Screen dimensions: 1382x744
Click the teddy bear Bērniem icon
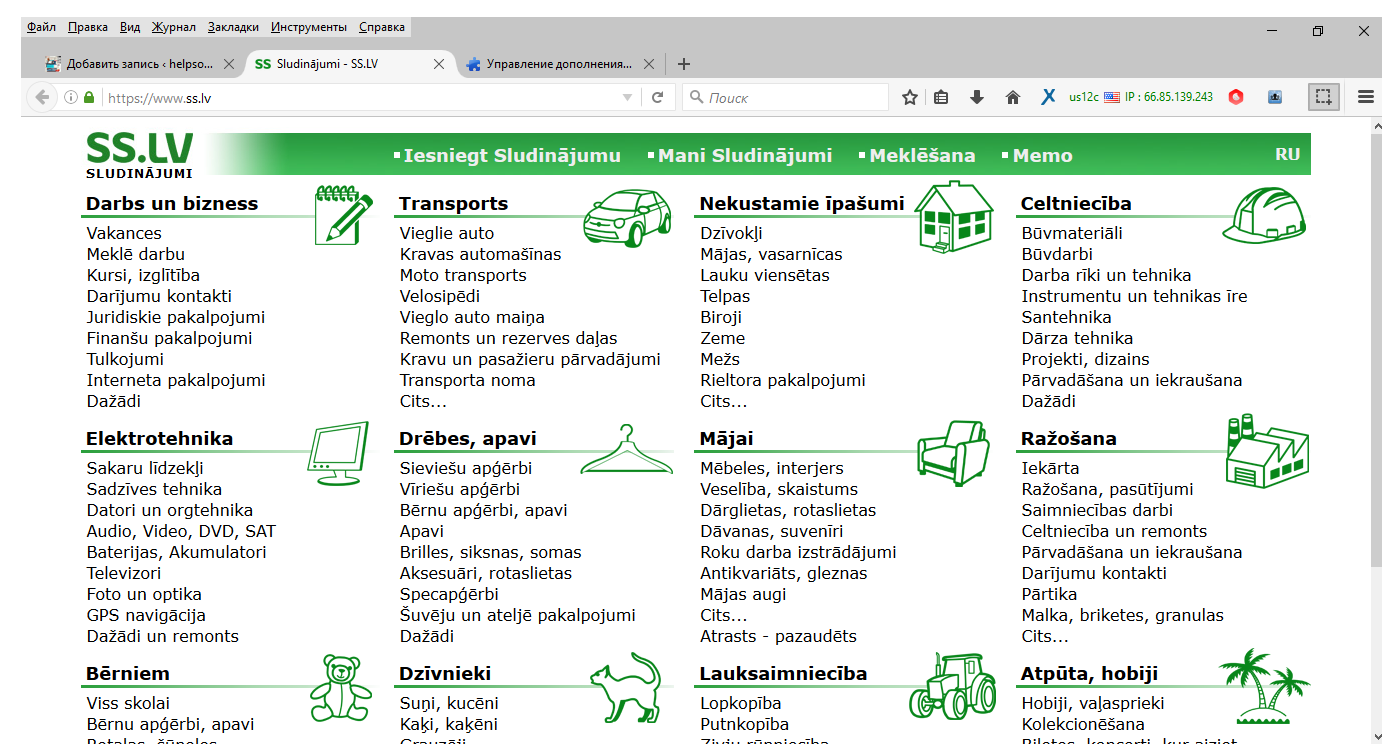pyautogui.click(x=341, y=689)
